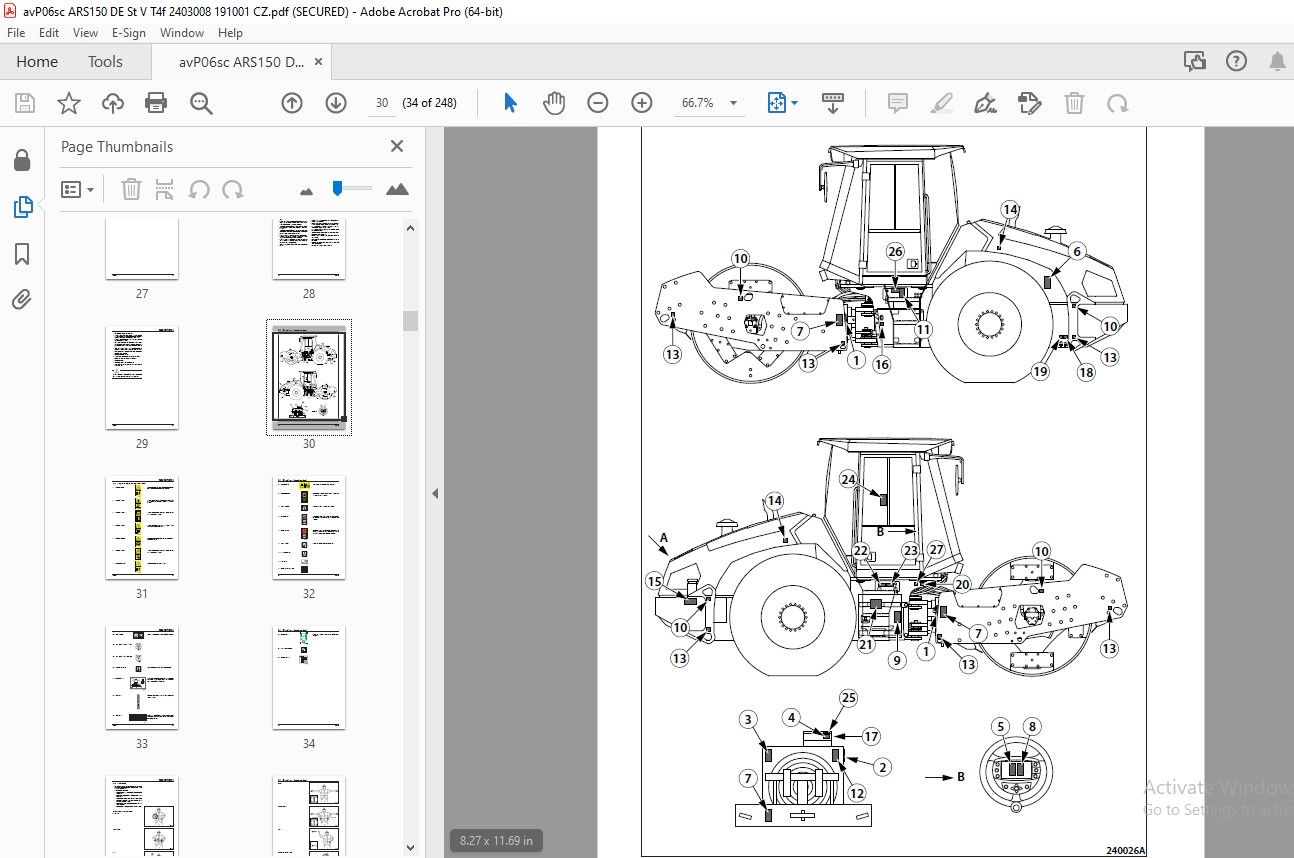Select the highlight text pen tool
This screenshot has height=858, width=1294.
(x=941, y=103)
